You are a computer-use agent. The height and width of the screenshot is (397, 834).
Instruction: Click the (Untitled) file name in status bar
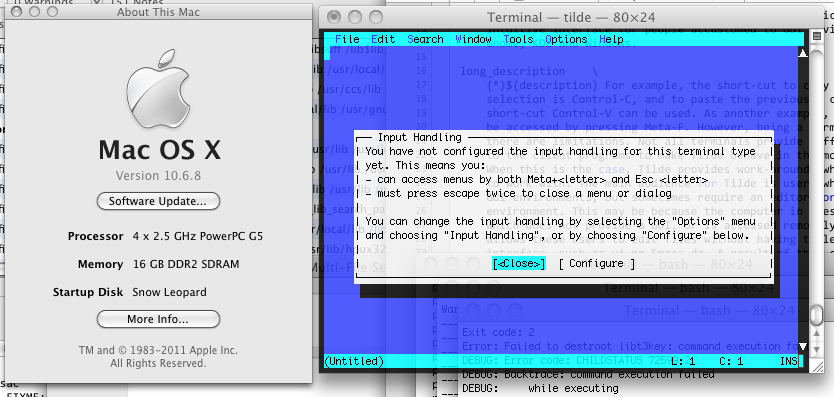pyautogui.click(x=354, y=361)
